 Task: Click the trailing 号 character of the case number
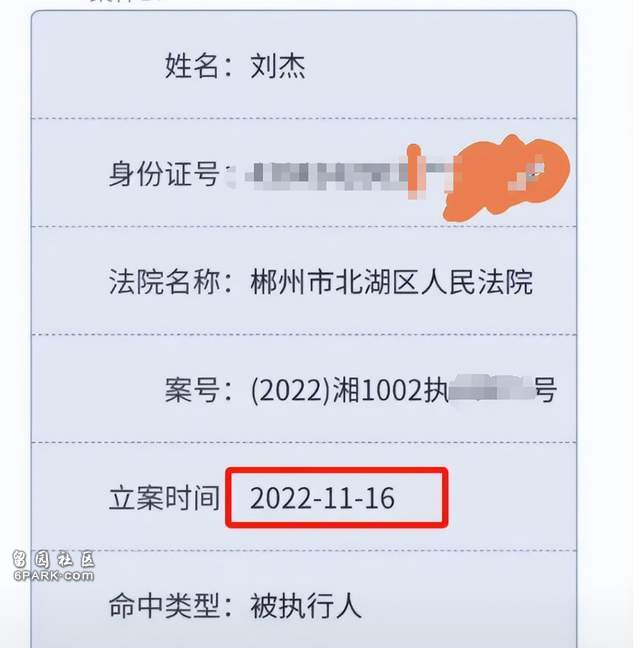coord(545,390)
